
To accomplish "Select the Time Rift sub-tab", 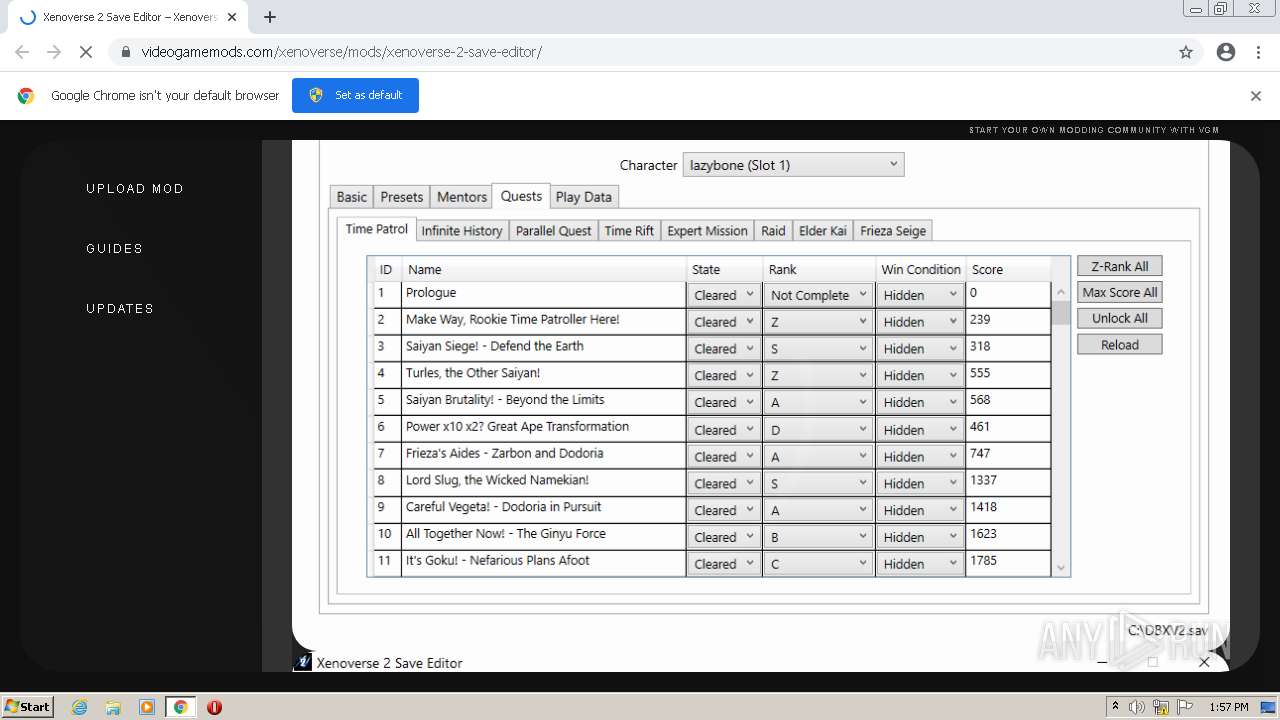I will 629,230.
